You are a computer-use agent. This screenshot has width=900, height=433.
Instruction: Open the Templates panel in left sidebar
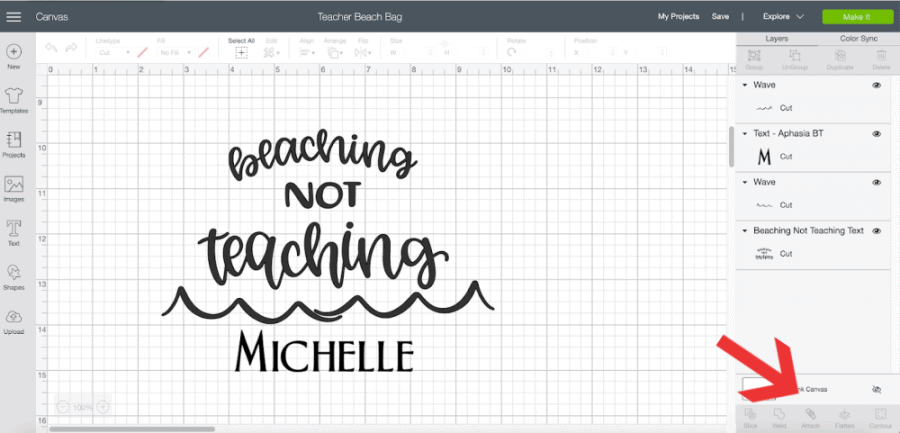pyautogui.click(x=14, y=99)
